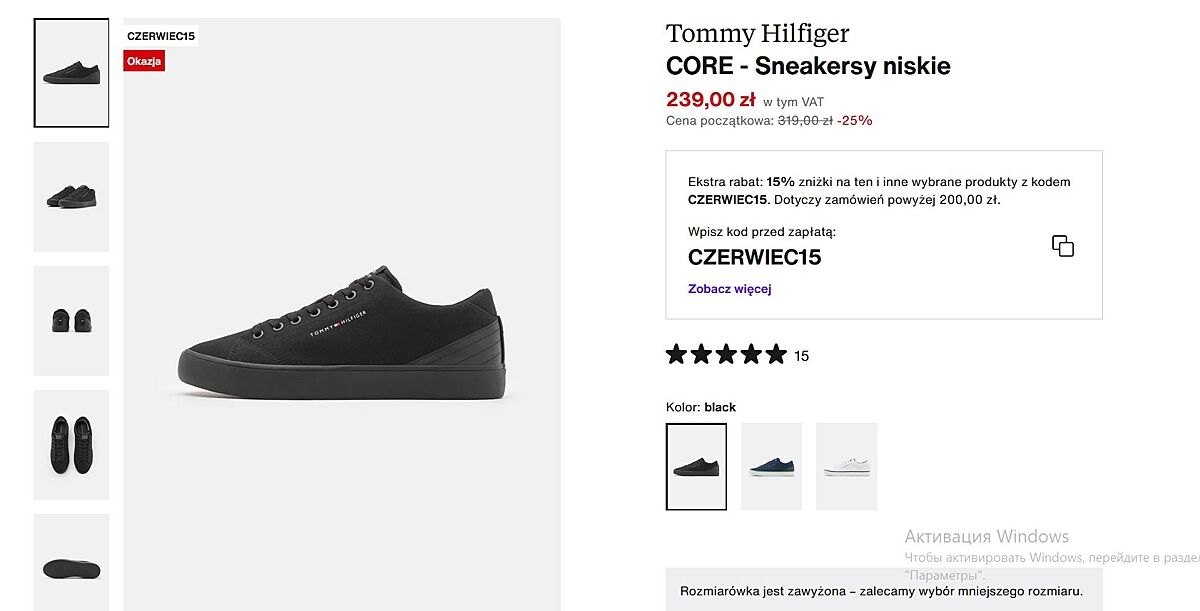Click the bold CZERWIEC15 code text

[x=754, y=257]
